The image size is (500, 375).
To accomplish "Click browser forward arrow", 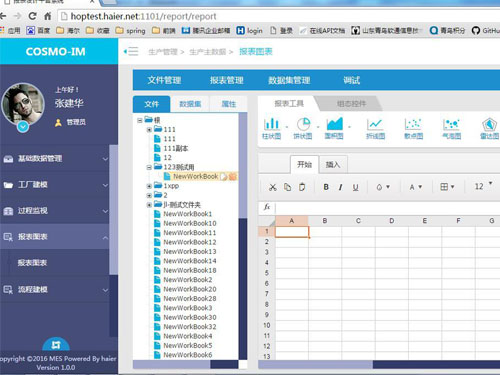I will click(17, 16).
